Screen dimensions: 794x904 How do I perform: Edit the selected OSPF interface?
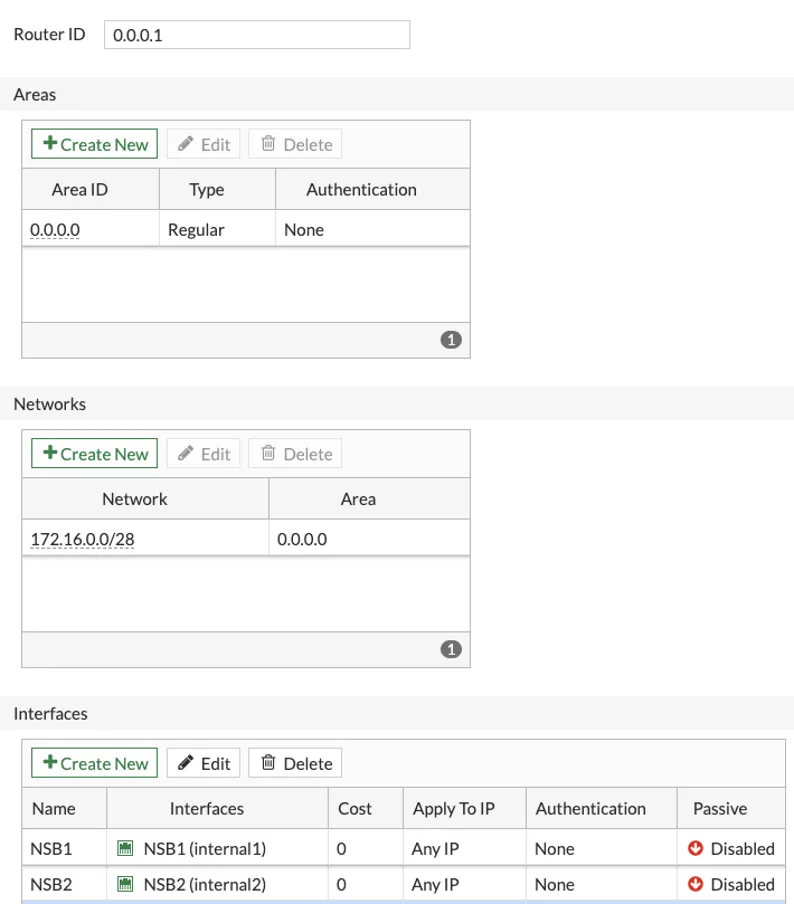pyautogui.click(x=204, y=763)
